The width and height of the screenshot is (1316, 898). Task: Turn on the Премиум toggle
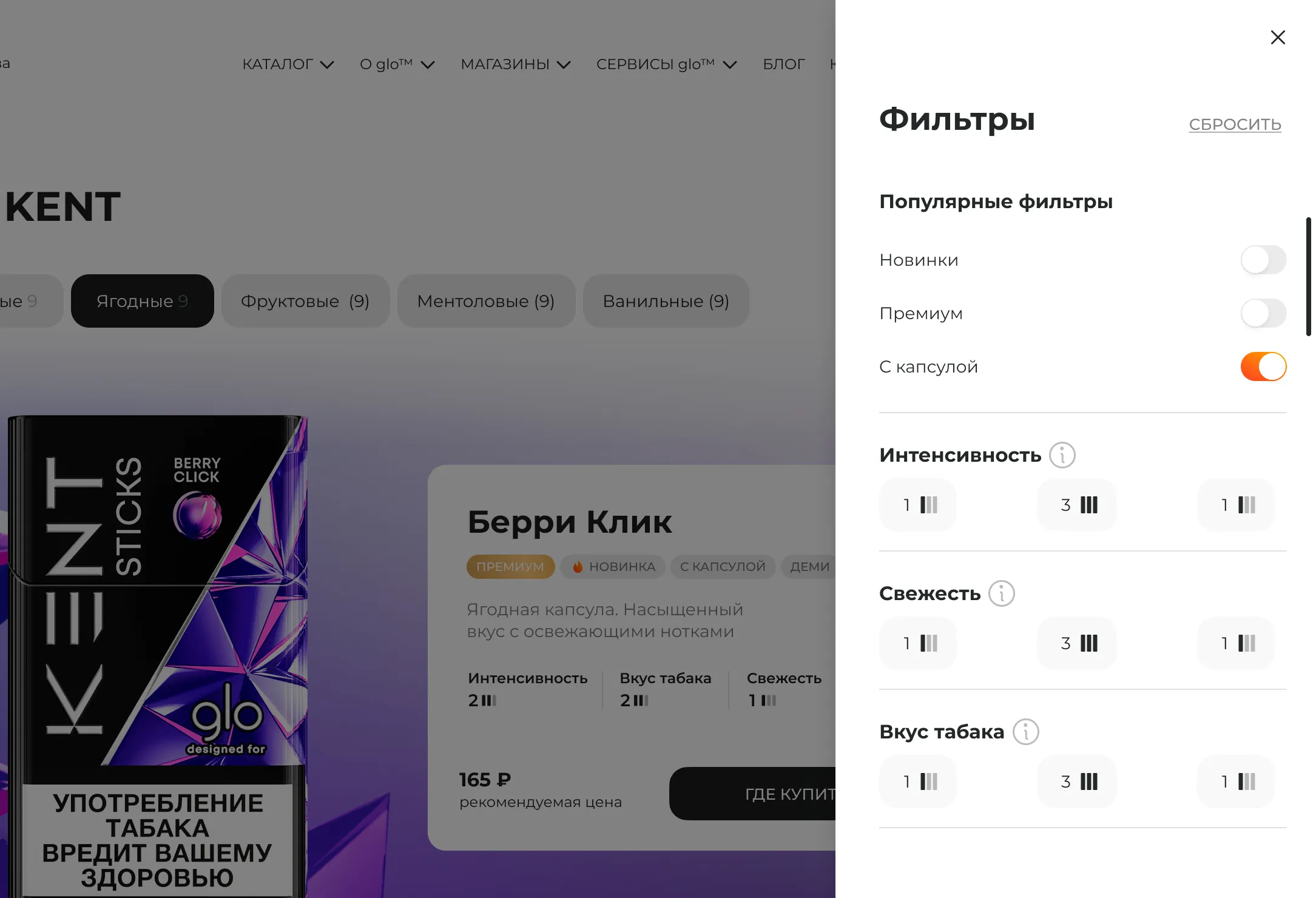click(1263, 314)
